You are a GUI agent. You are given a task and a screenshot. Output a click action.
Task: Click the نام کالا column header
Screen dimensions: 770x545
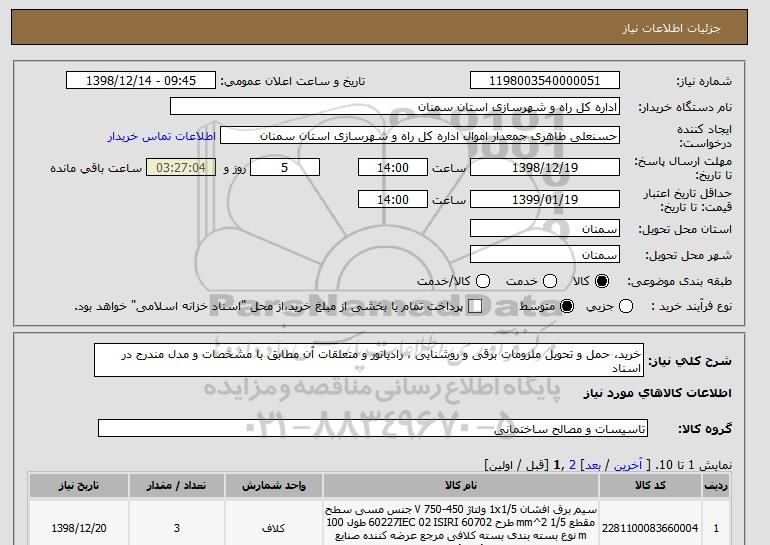click(x=461, y=486)
